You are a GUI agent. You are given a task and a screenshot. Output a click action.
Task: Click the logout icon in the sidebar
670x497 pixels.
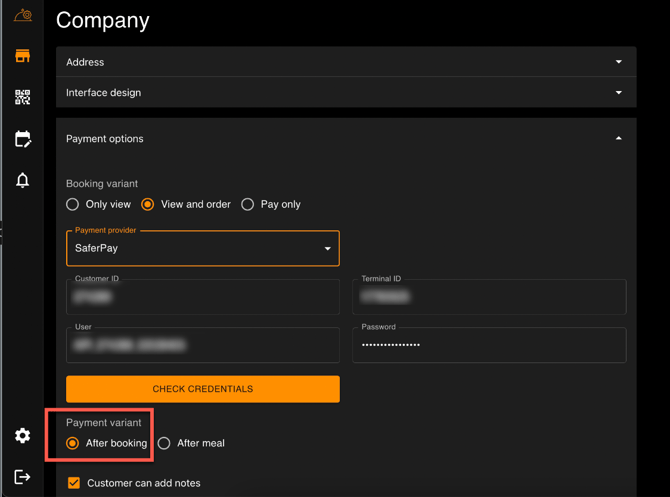[x=22, y=477]
